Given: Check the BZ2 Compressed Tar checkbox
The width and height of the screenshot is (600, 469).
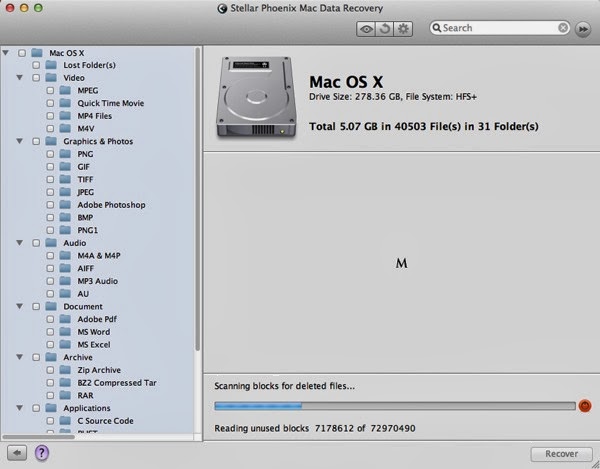Looking at the screenshot, I should (50, 383).
